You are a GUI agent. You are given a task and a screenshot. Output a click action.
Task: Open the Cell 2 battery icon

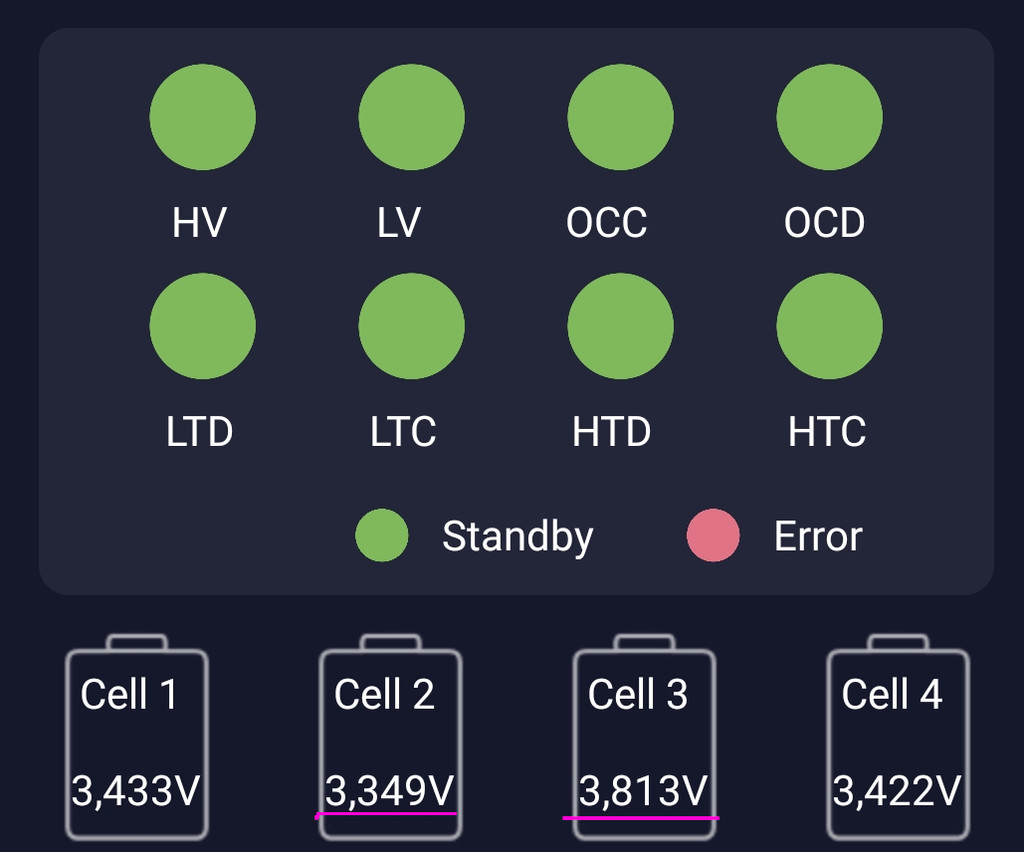[391, 736]
